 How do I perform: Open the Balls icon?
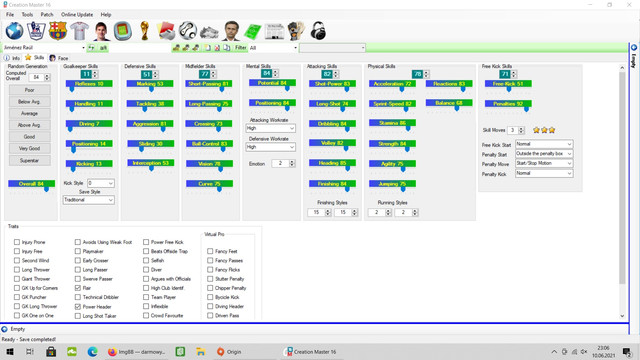(x=188, y=31)
